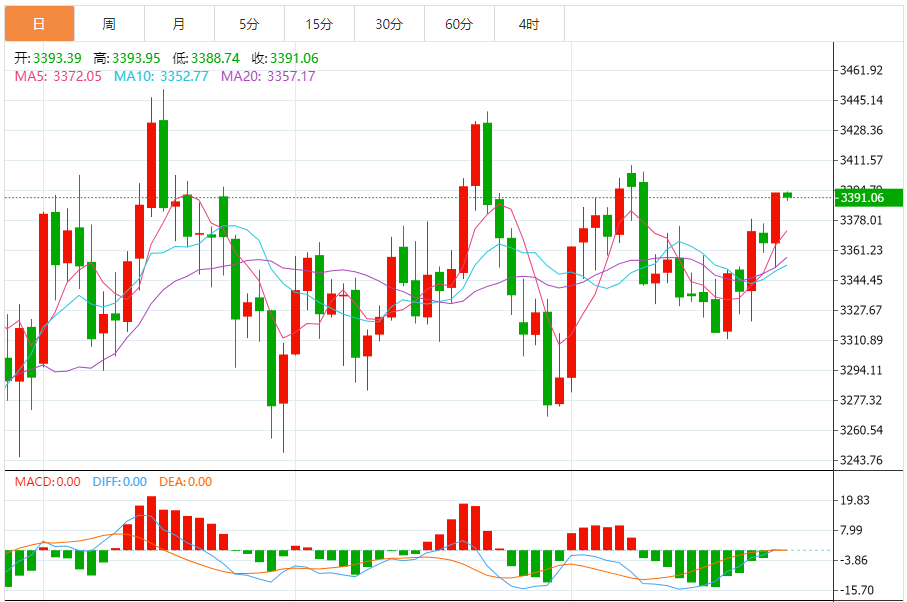The image size is (907, 602).
Task: Click the DEA value label
Action: (186, 482)
